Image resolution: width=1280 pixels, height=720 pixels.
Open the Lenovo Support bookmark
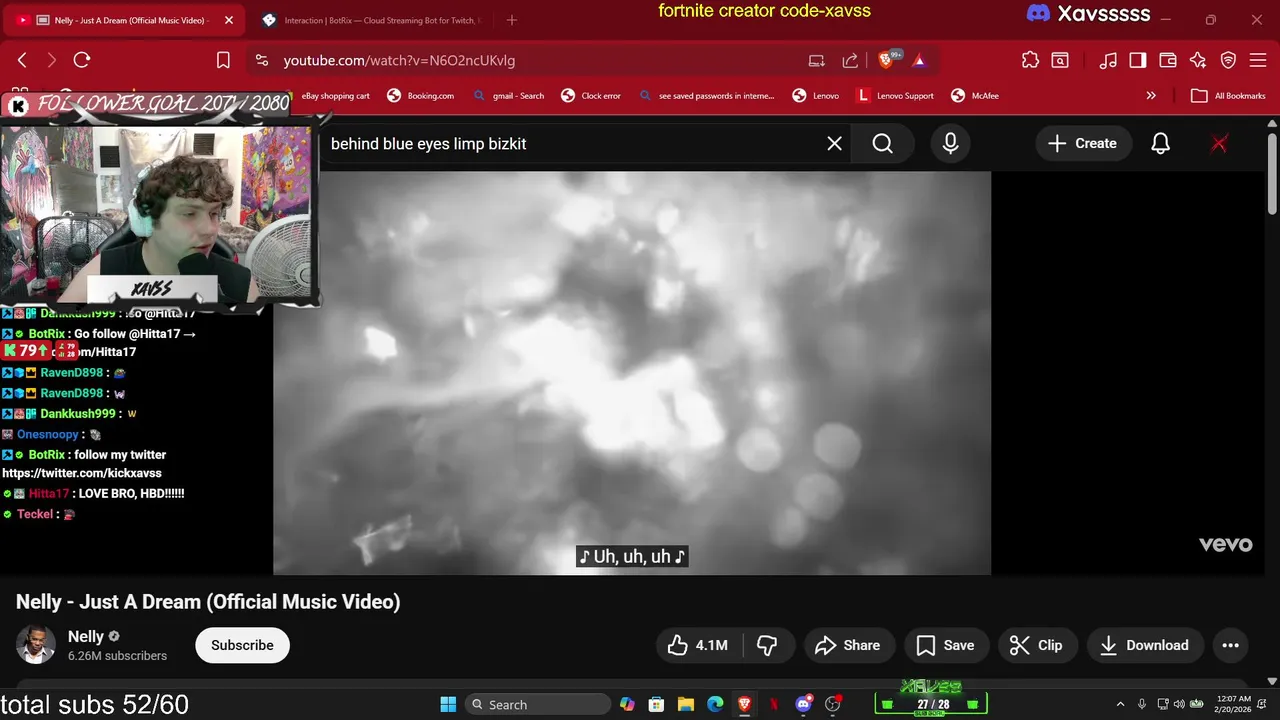(x=896, y=96)
